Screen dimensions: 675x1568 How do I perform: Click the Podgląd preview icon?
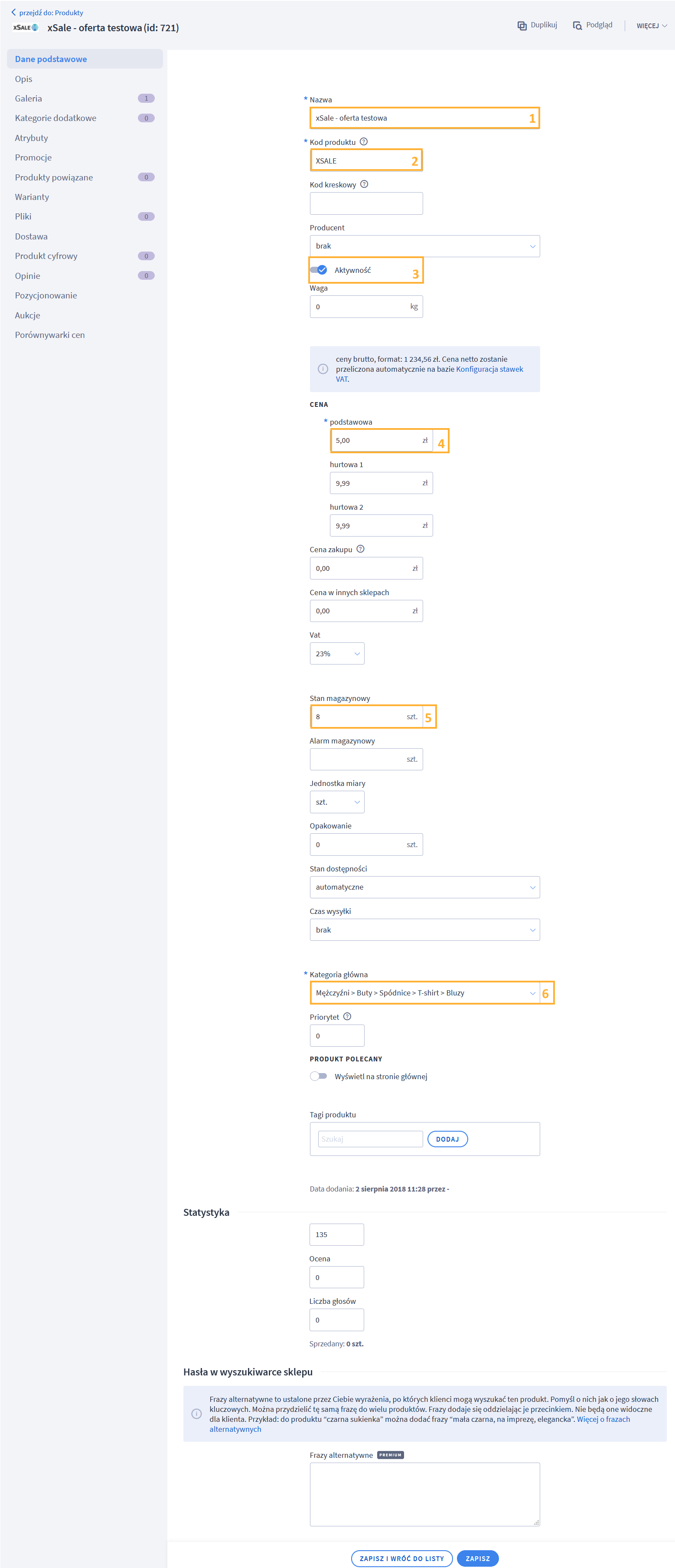click(577, 26)
